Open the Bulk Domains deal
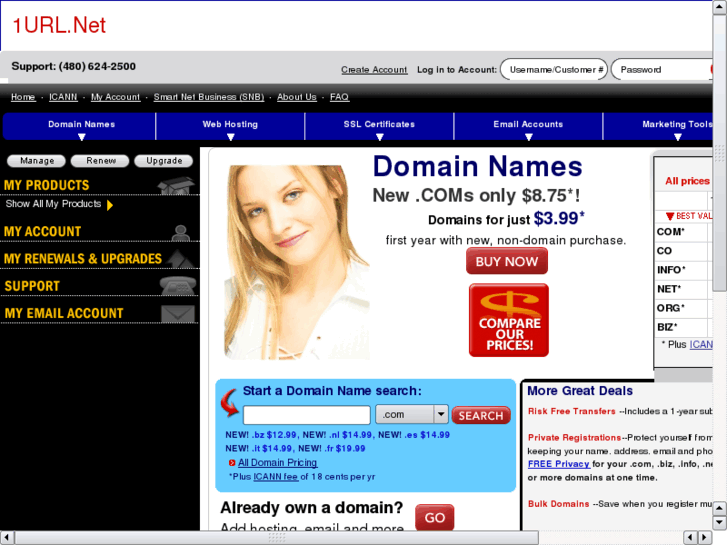 (x=558, y=504)
